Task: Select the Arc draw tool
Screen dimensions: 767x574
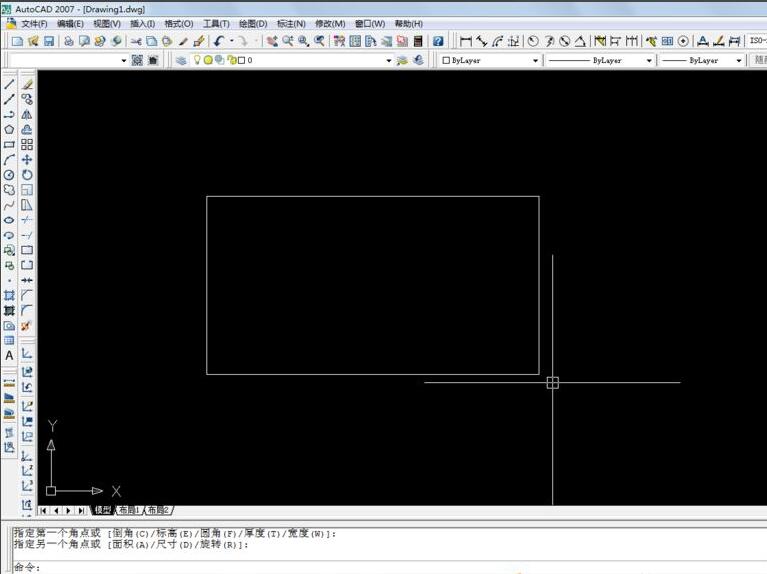Action: pos(9,160)
